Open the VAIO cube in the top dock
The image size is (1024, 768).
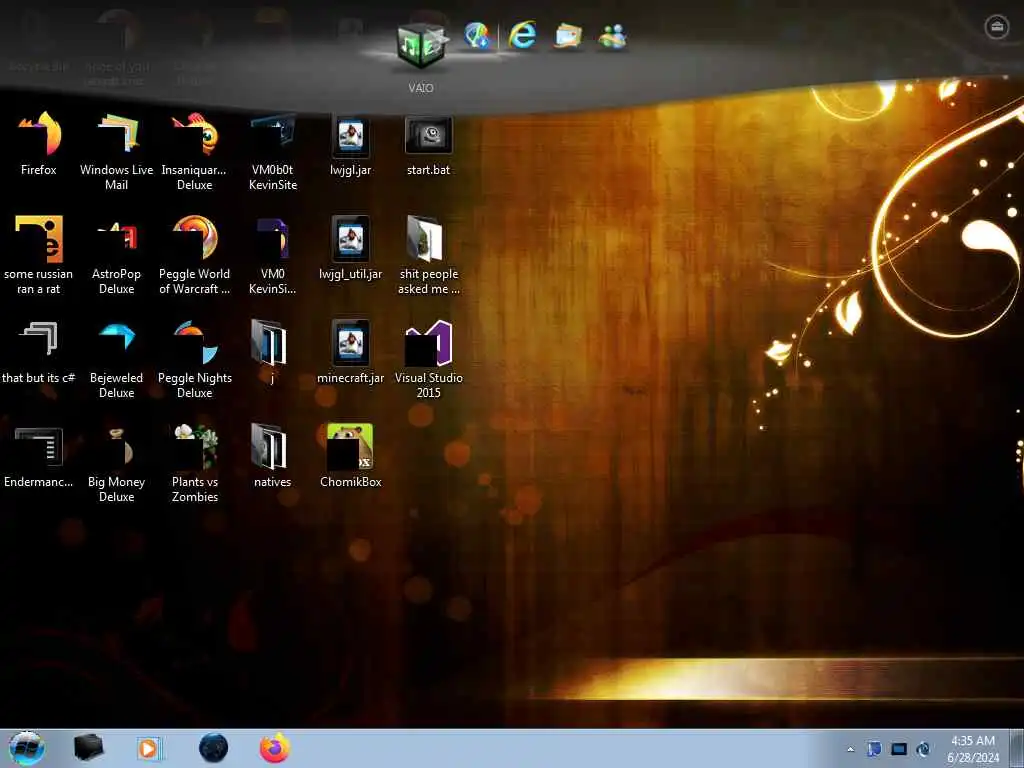pos(421,46)
